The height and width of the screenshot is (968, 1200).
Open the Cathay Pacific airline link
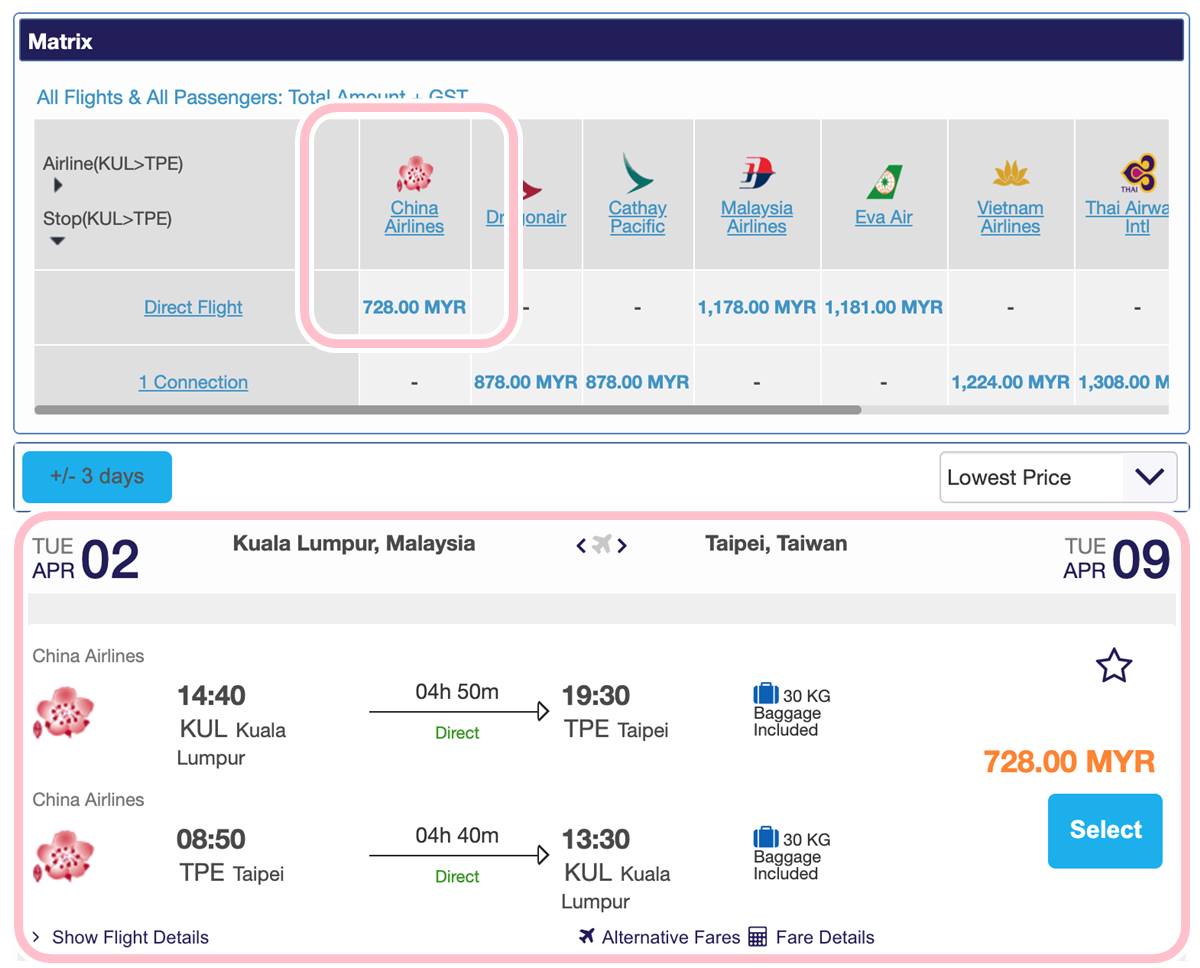coord(637,217)
